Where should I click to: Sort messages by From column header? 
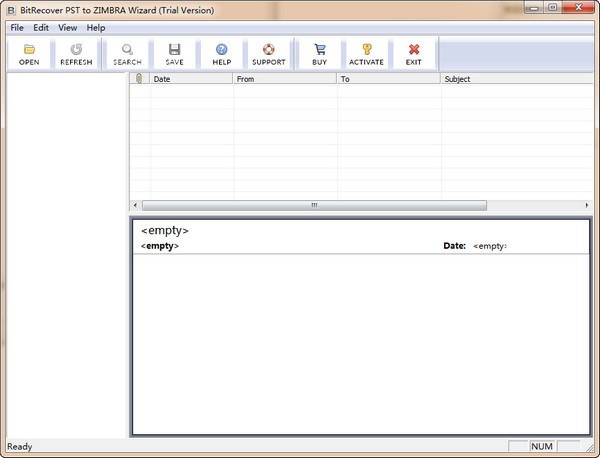pos(285,79)
